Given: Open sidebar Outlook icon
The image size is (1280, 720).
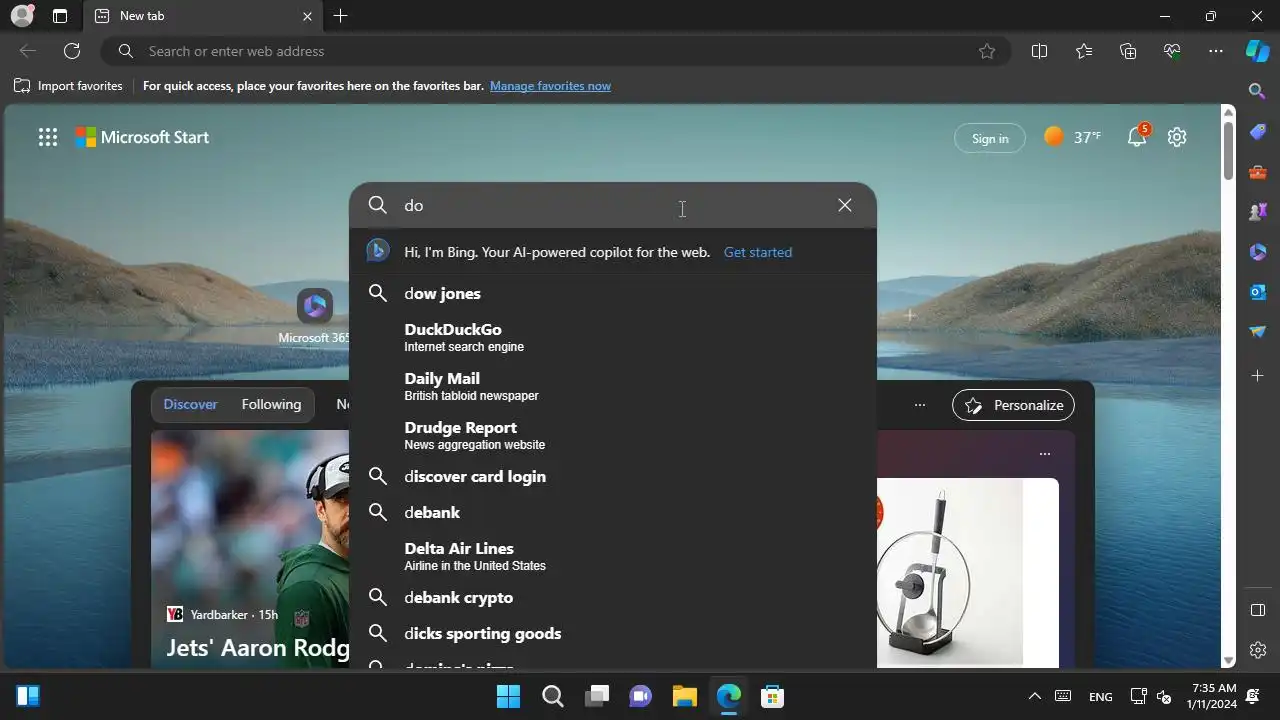Looking at the screenshot, I should [x=1258, y=292].
